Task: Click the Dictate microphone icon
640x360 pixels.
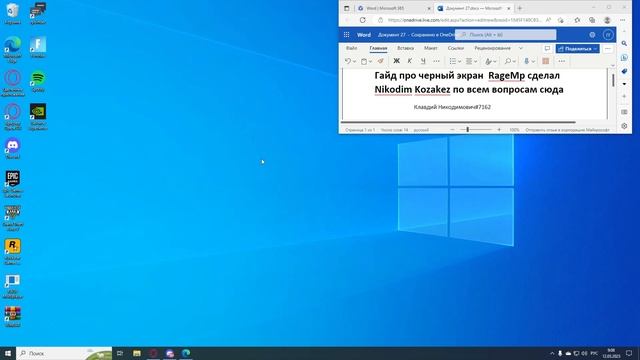Action: (527, 61)
